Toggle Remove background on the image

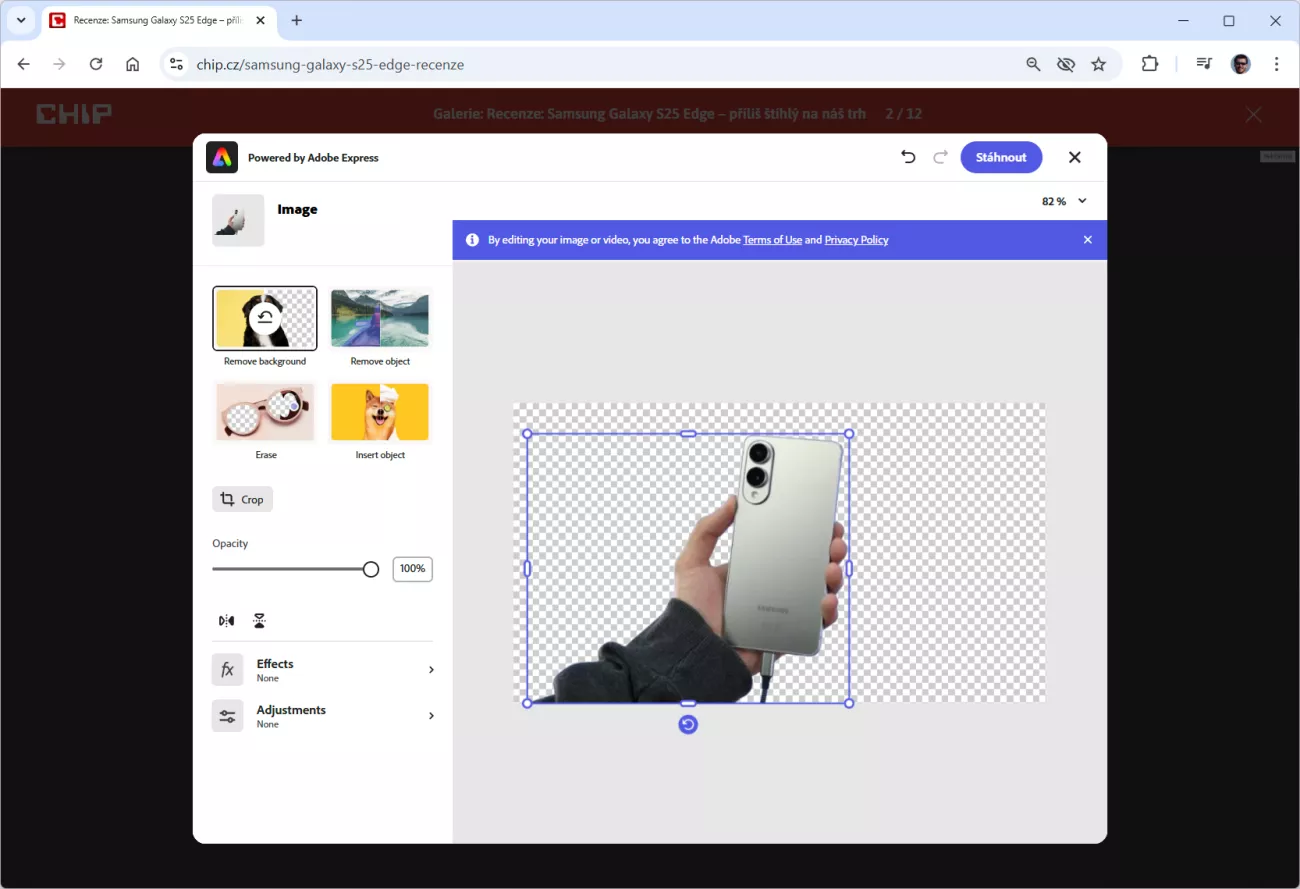265,319
